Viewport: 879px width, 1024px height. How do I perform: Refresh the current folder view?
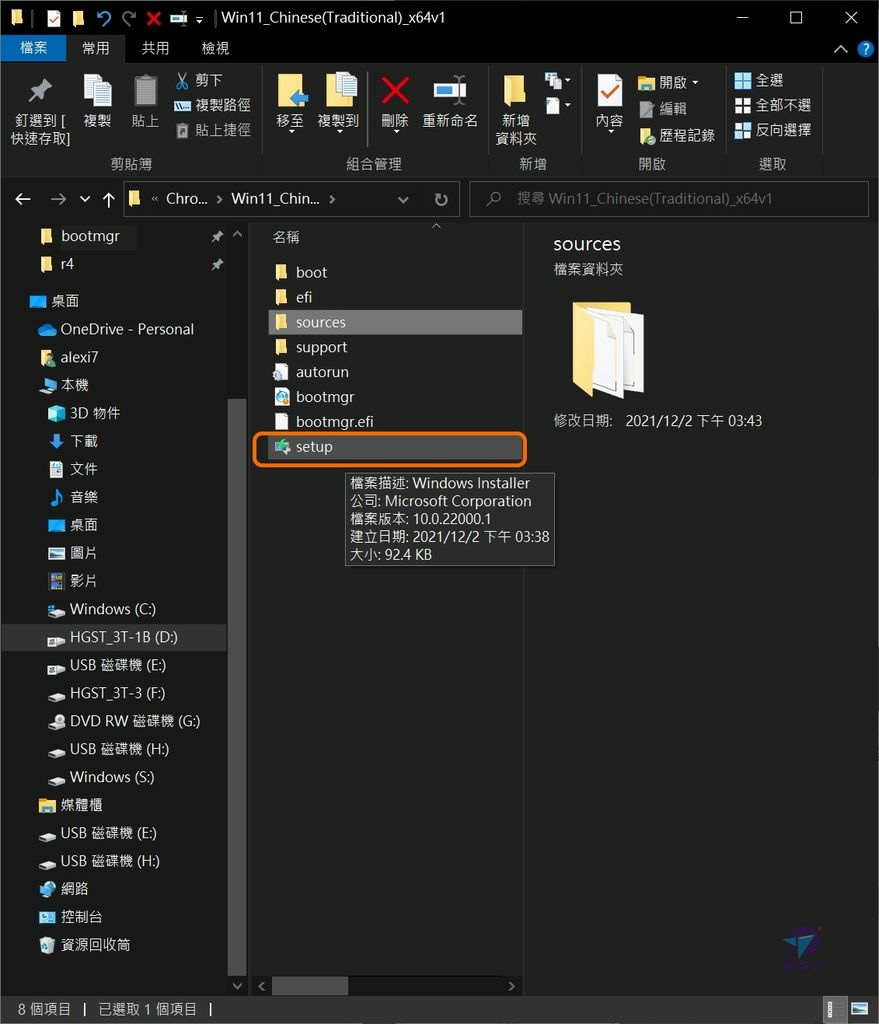click(x=441, y=199)
